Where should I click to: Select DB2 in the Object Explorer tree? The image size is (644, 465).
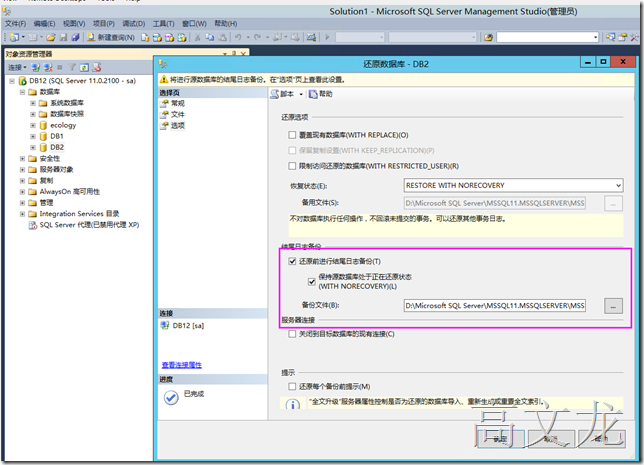tap(57, 147)
